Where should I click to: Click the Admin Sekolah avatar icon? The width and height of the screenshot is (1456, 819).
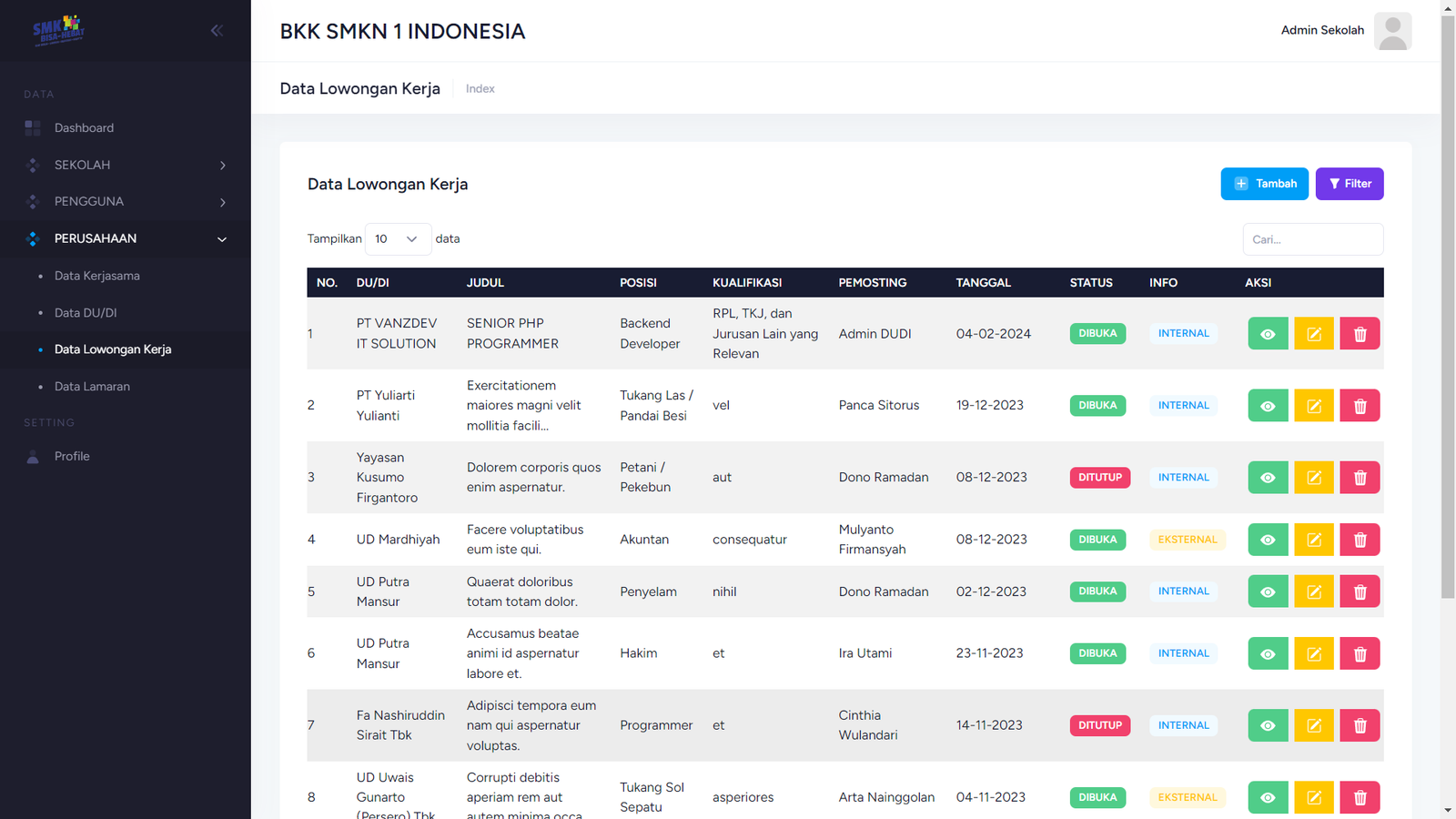click(1392, 31)
